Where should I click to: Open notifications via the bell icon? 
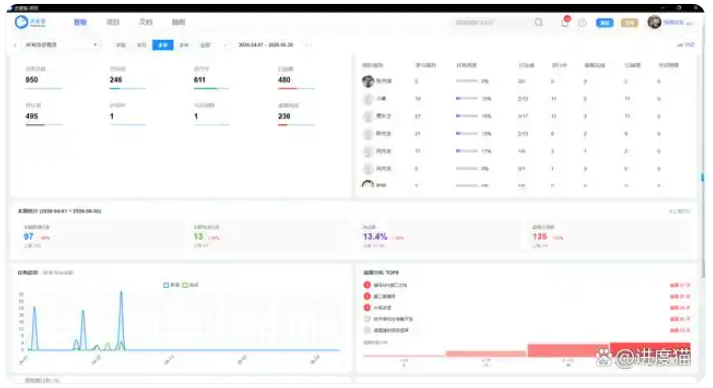click(565, 22)
